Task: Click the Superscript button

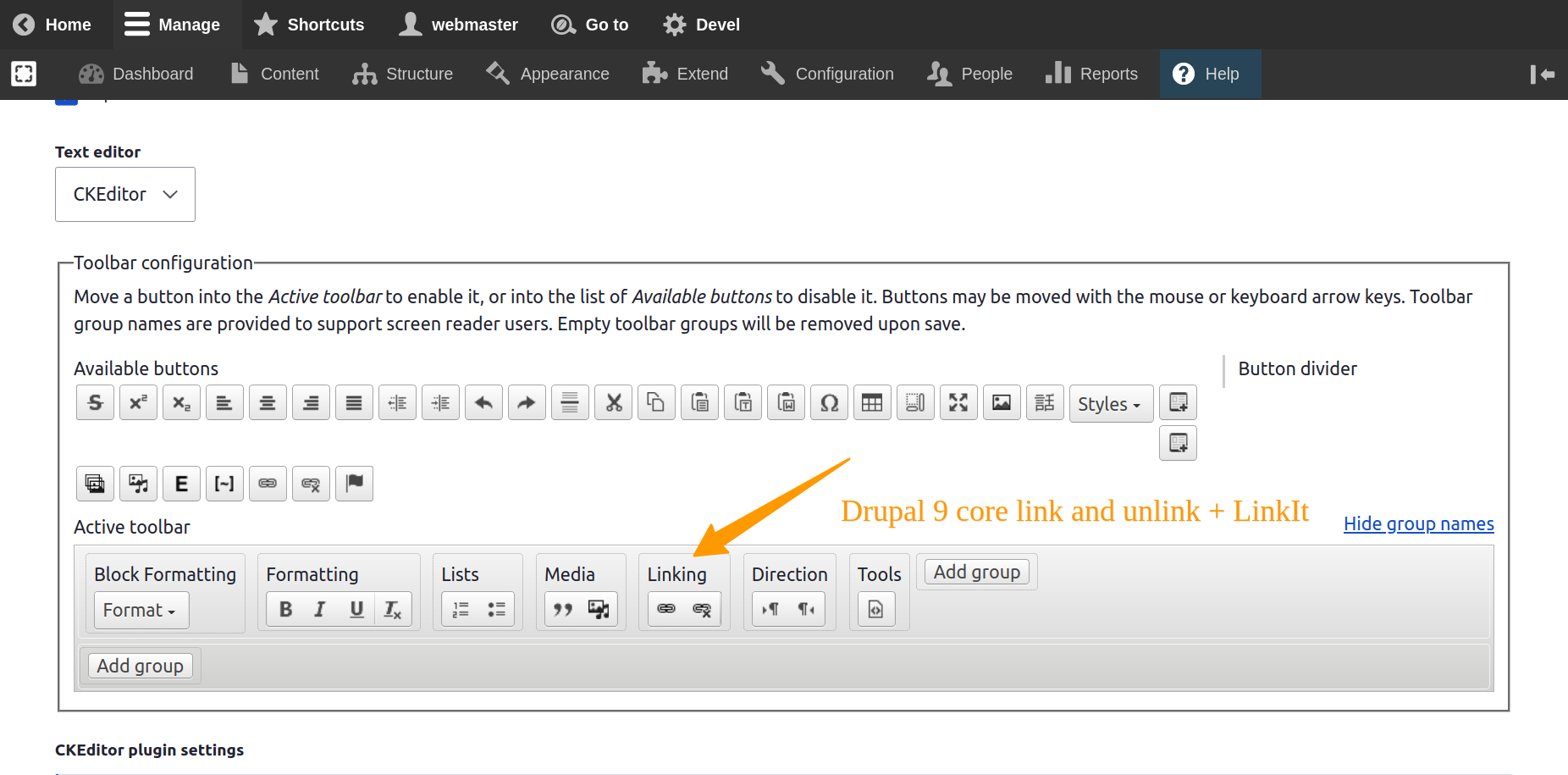Action: tap(138, 402)
